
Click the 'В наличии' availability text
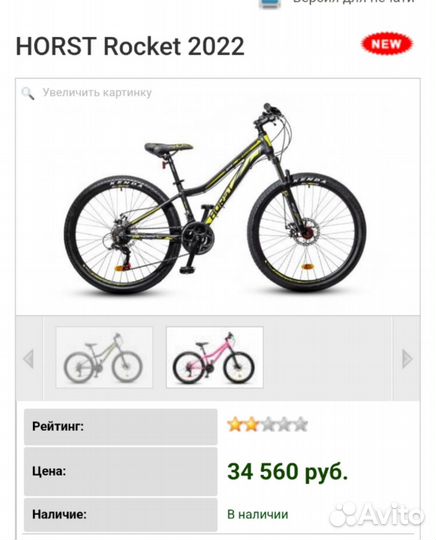(258, 514)
